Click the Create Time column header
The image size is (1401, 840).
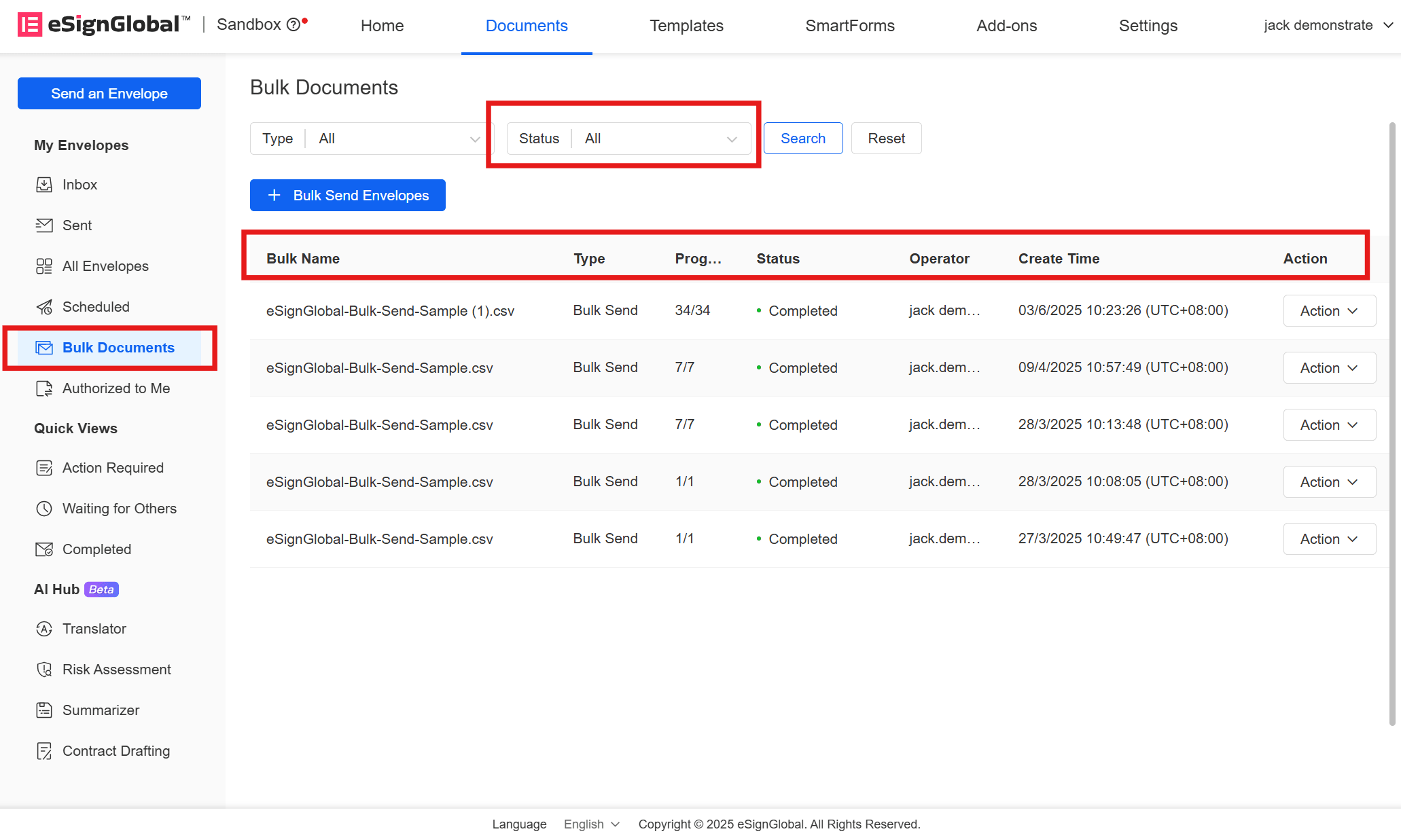click(1059, 259)
